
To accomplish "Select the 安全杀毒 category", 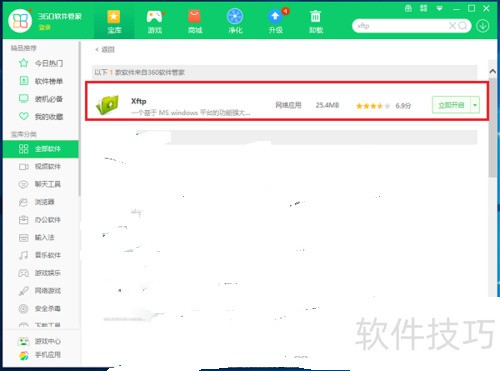I will [x=41, y=308].
